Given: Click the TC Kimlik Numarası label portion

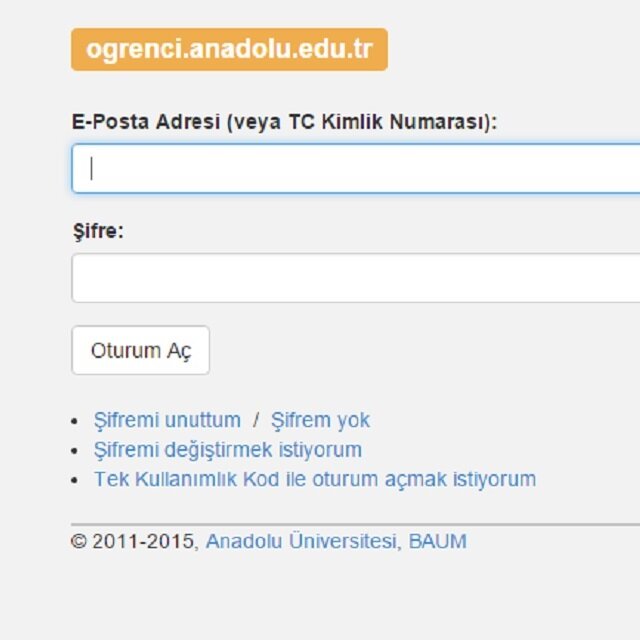Looking at the screenshot, I should pos(386,122).
